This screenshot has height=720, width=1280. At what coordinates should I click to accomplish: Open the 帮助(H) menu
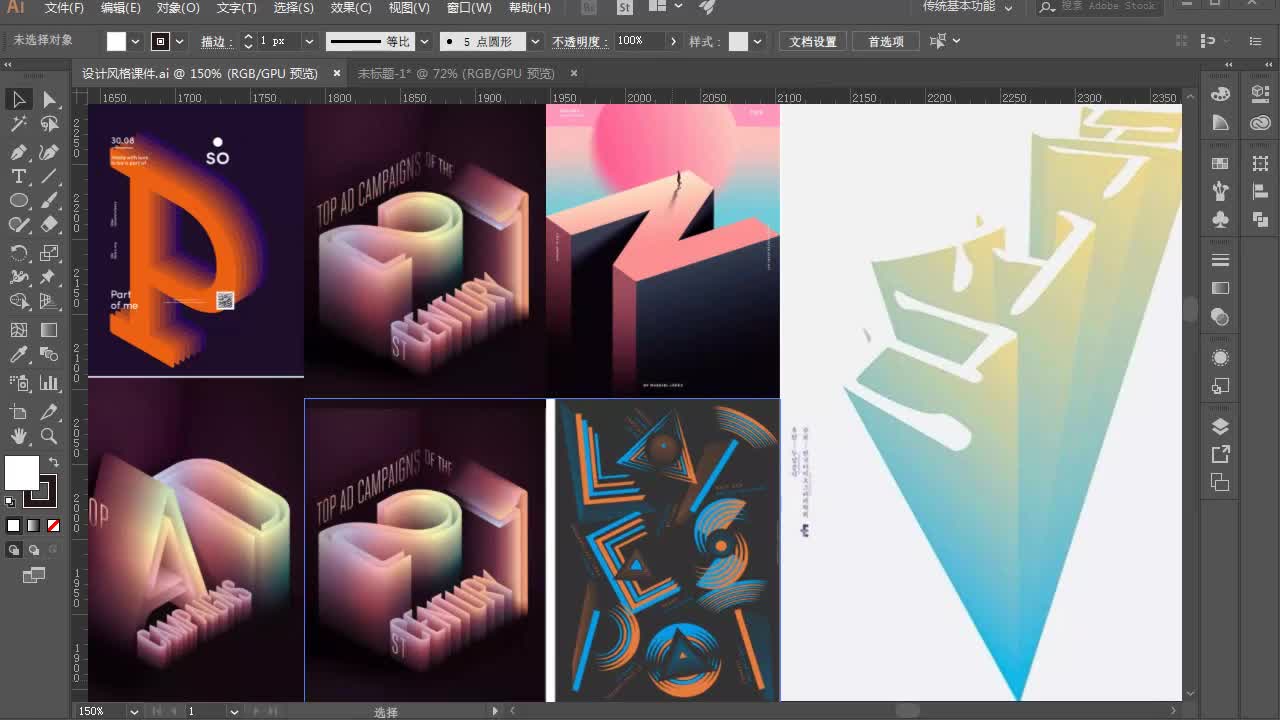point(530,7)
